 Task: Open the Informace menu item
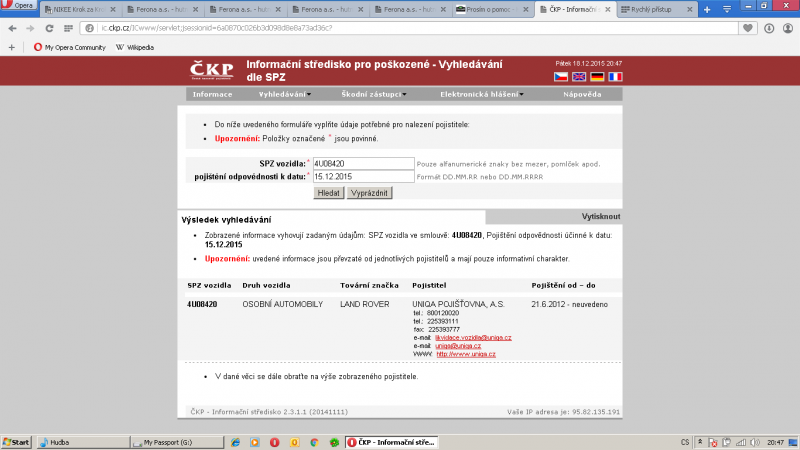click(212, 94)
